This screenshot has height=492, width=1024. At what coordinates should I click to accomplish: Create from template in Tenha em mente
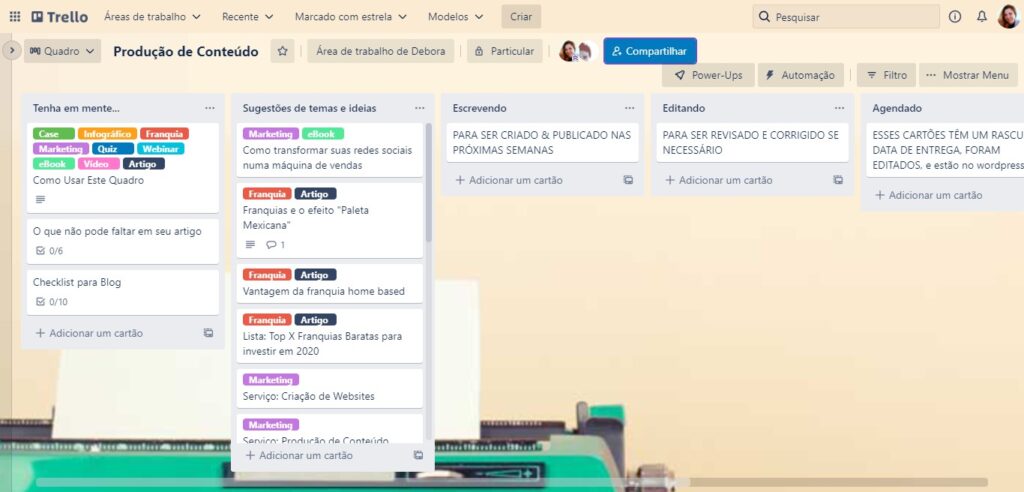coord(208,333)
